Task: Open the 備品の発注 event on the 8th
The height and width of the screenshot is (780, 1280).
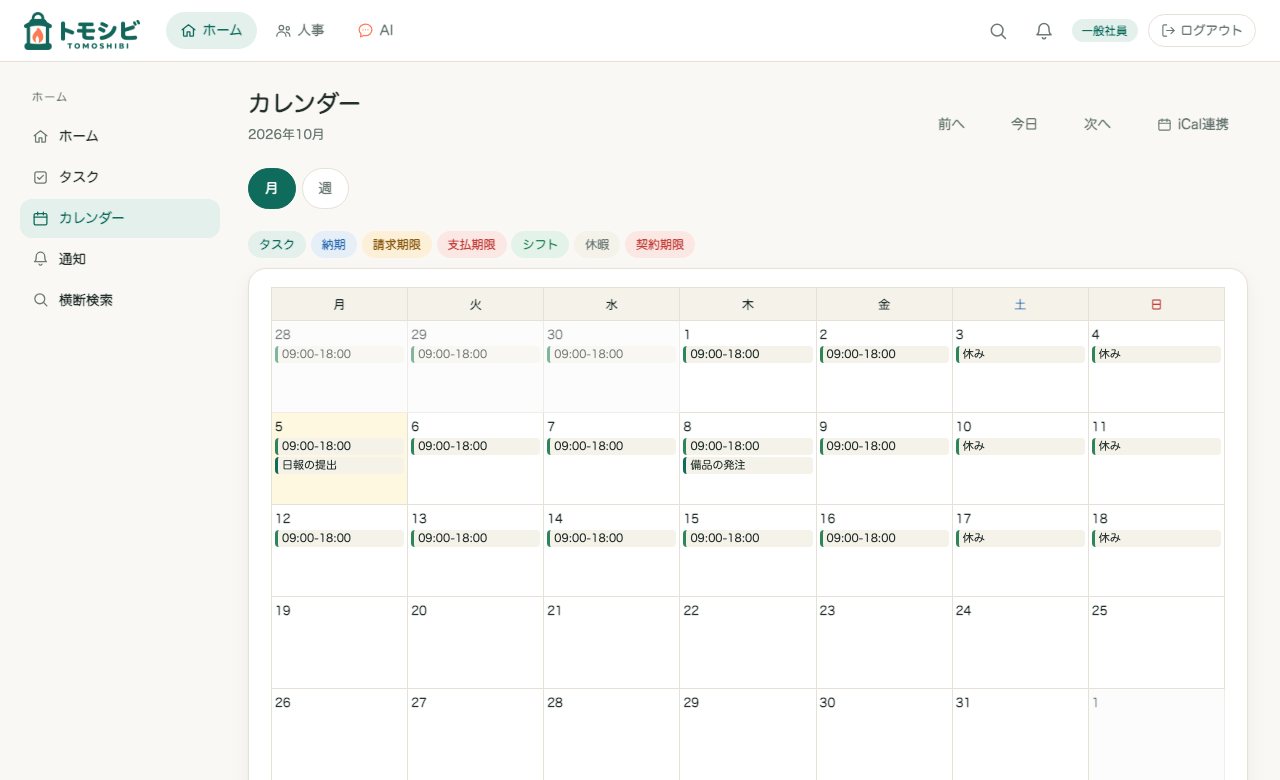Action: (748, 465)
